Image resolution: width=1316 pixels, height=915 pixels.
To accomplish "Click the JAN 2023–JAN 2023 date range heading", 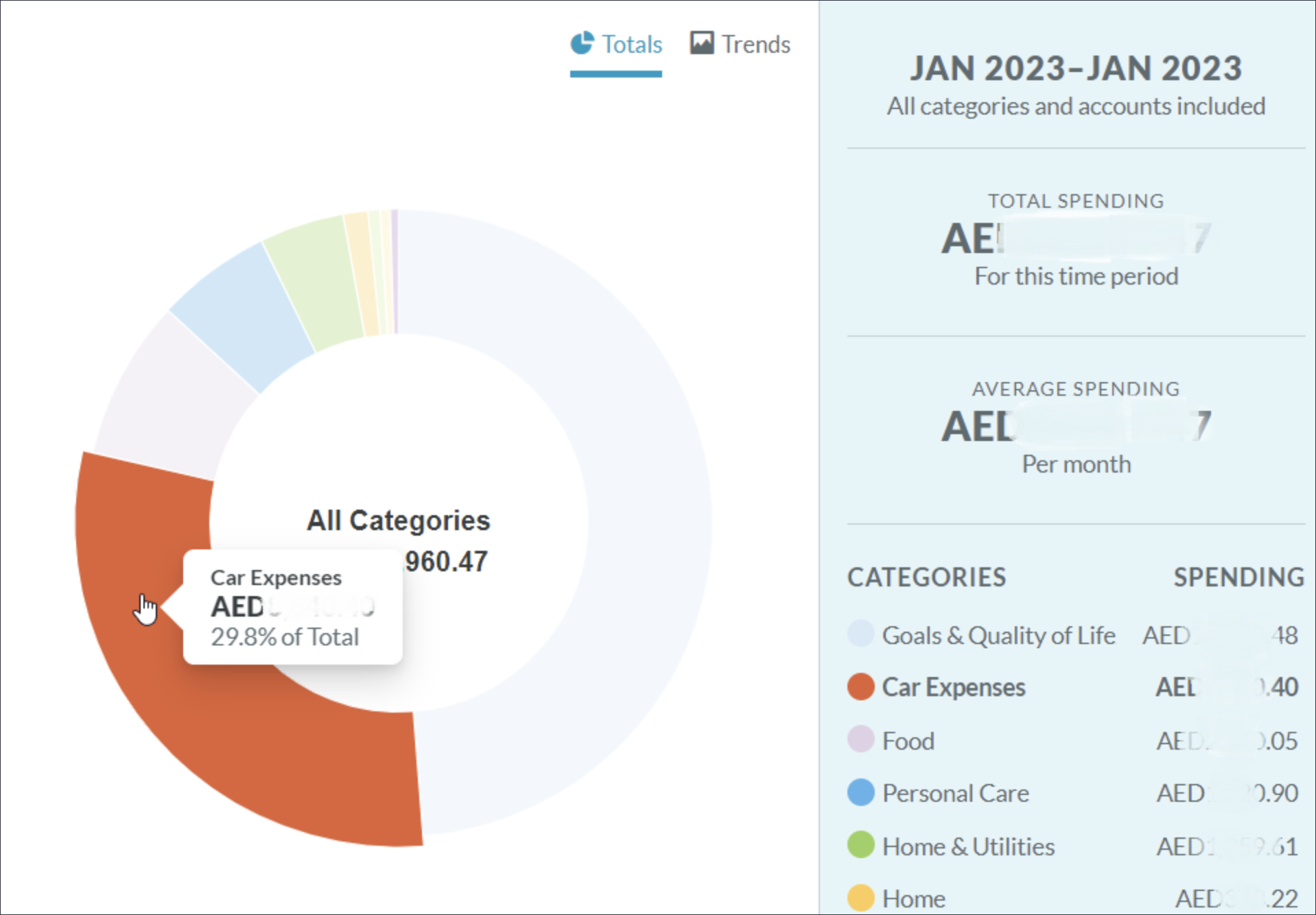I will 1075,69.
